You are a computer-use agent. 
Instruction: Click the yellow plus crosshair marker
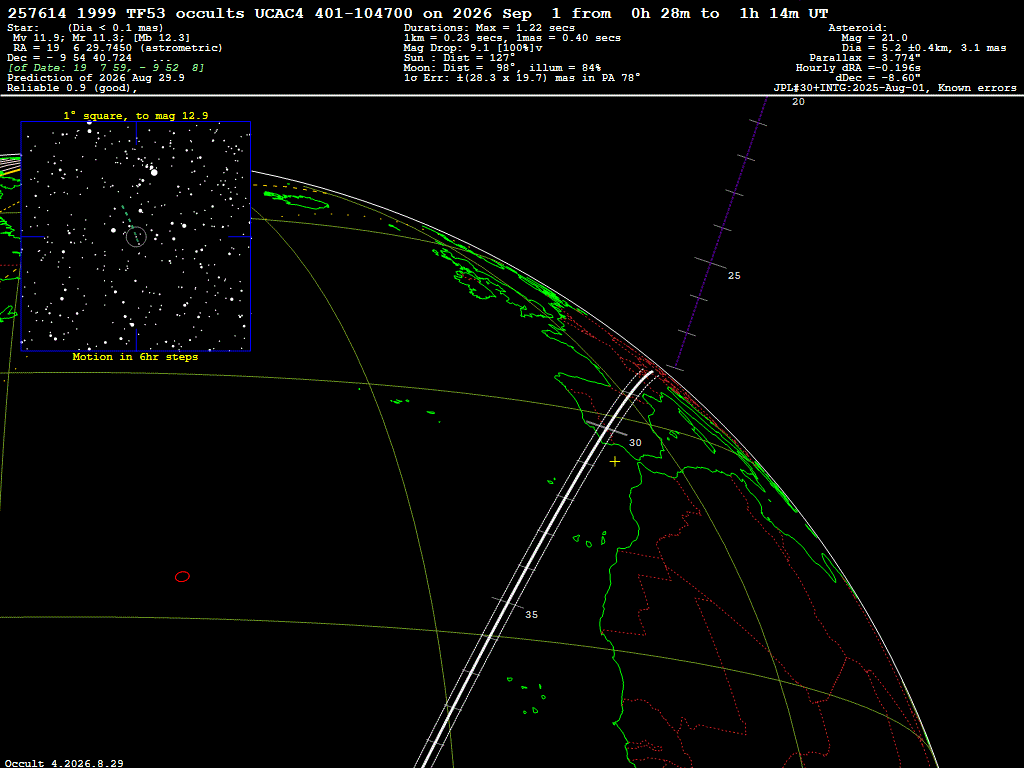click(x=615, y=462)
